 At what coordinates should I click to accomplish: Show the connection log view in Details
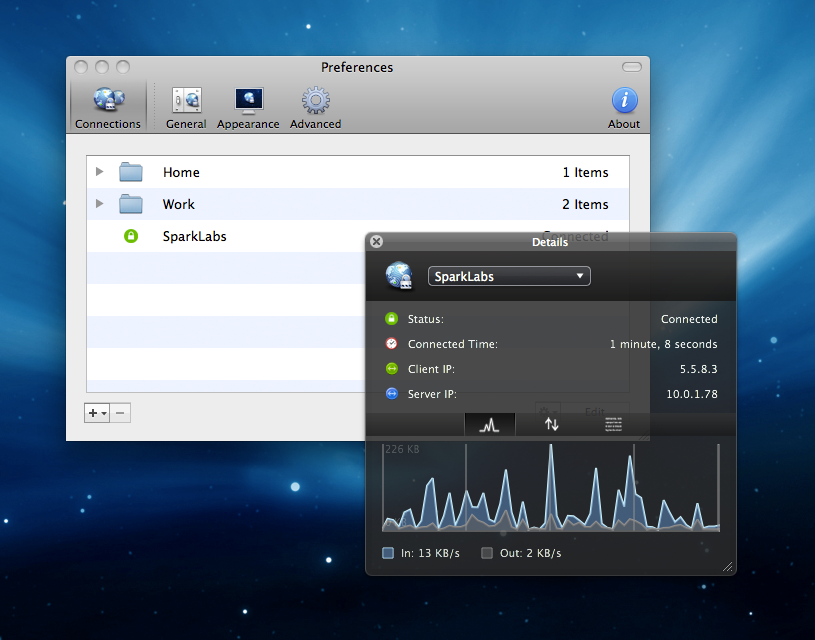pos(613,424)
